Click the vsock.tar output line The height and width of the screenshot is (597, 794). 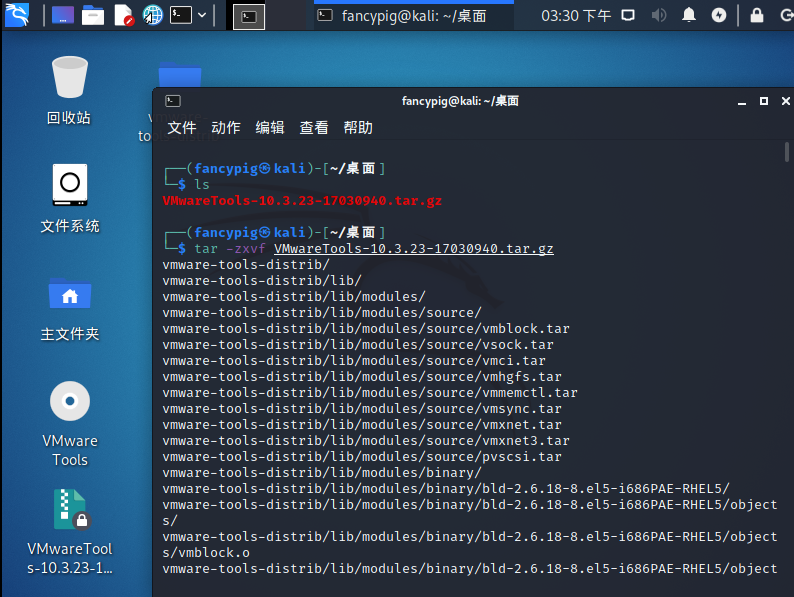(358, 345)
